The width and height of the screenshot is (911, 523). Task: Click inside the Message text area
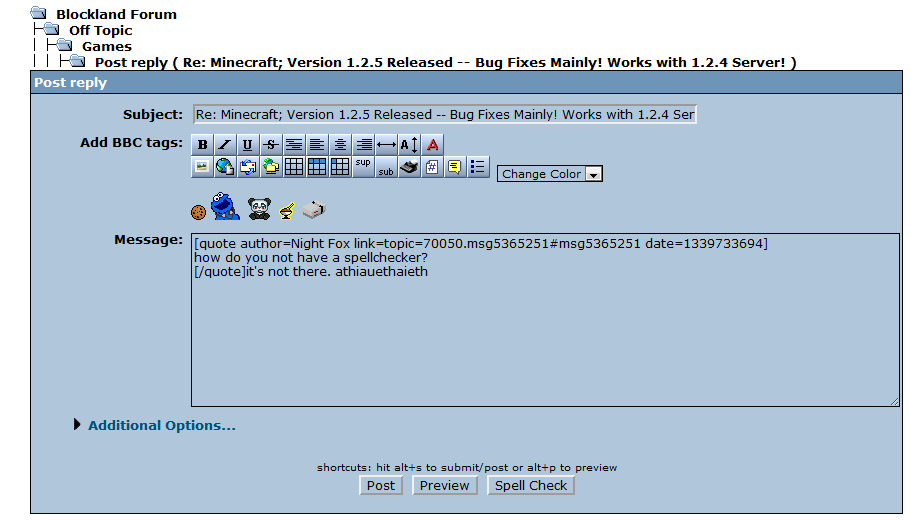pyautogui.click(x=545, y=320)
